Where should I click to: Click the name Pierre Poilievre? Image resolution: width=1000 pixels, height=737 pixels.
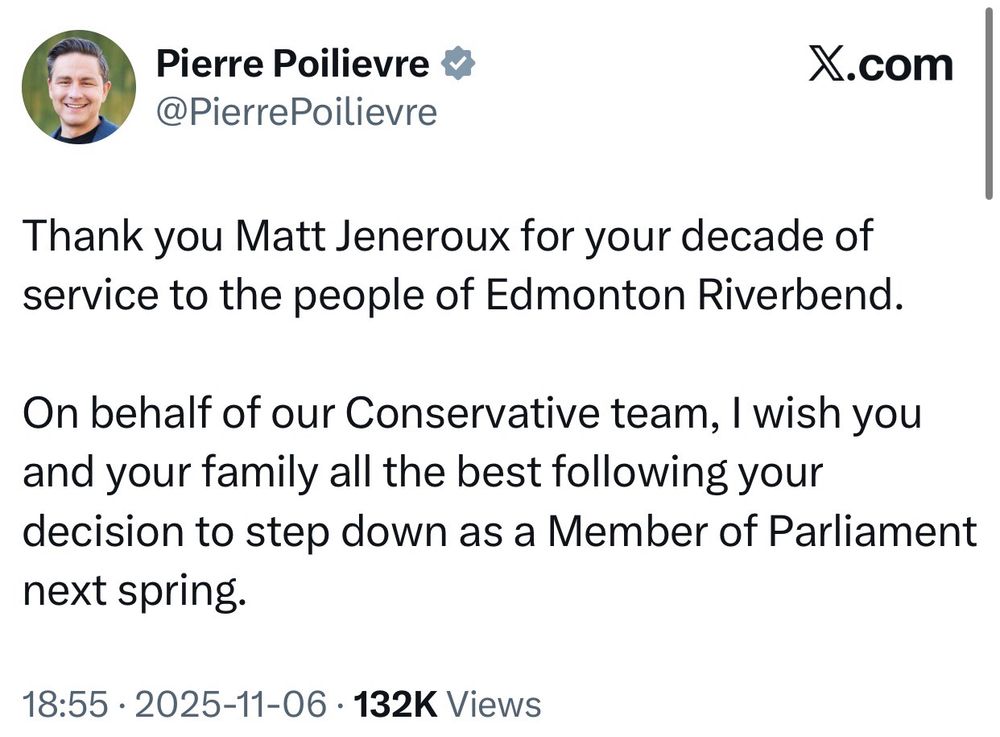(x=295, y=62)
